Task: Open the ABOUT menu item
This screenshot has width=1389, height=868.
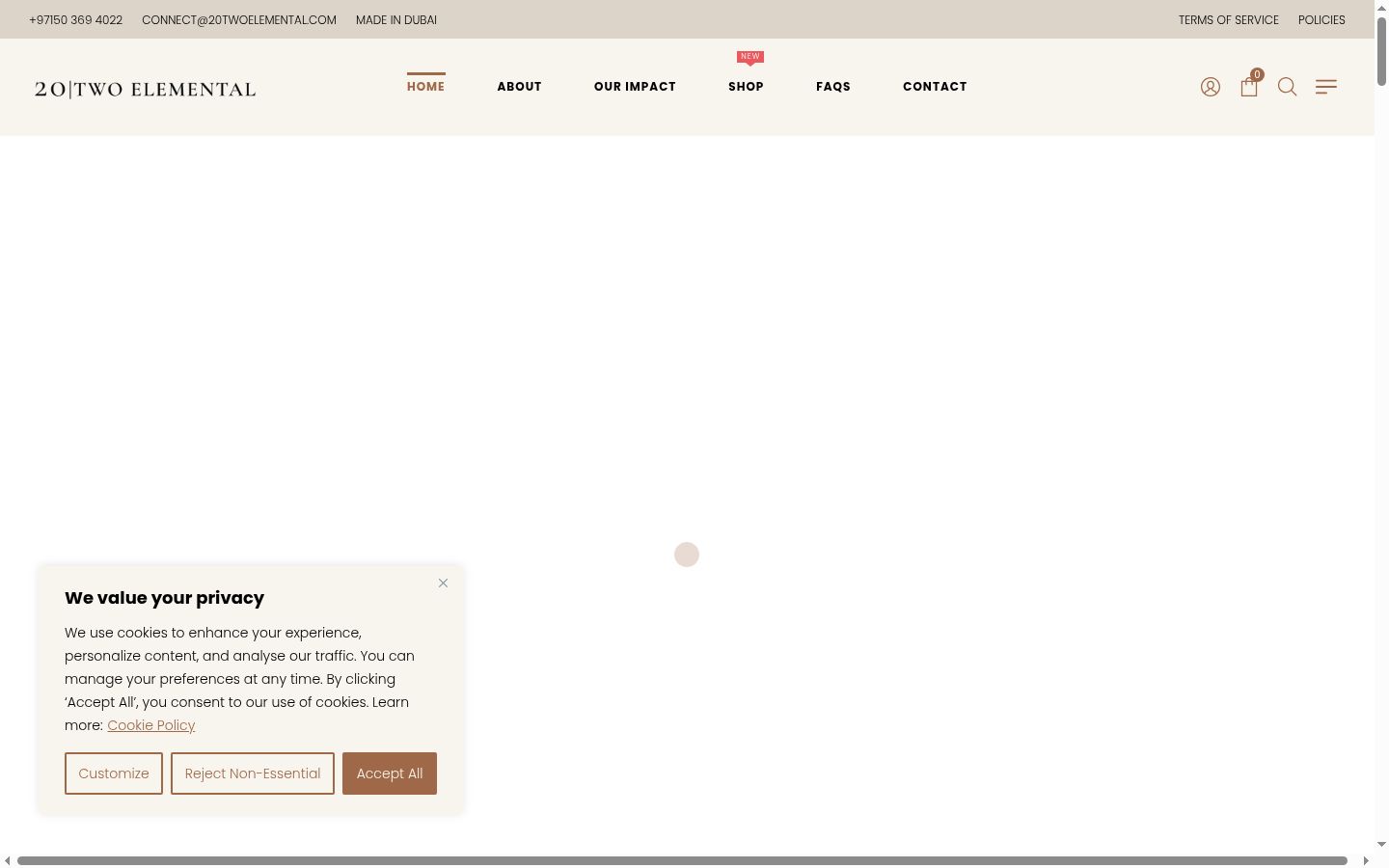Action: pyautogui.click(x=519, y=87)
